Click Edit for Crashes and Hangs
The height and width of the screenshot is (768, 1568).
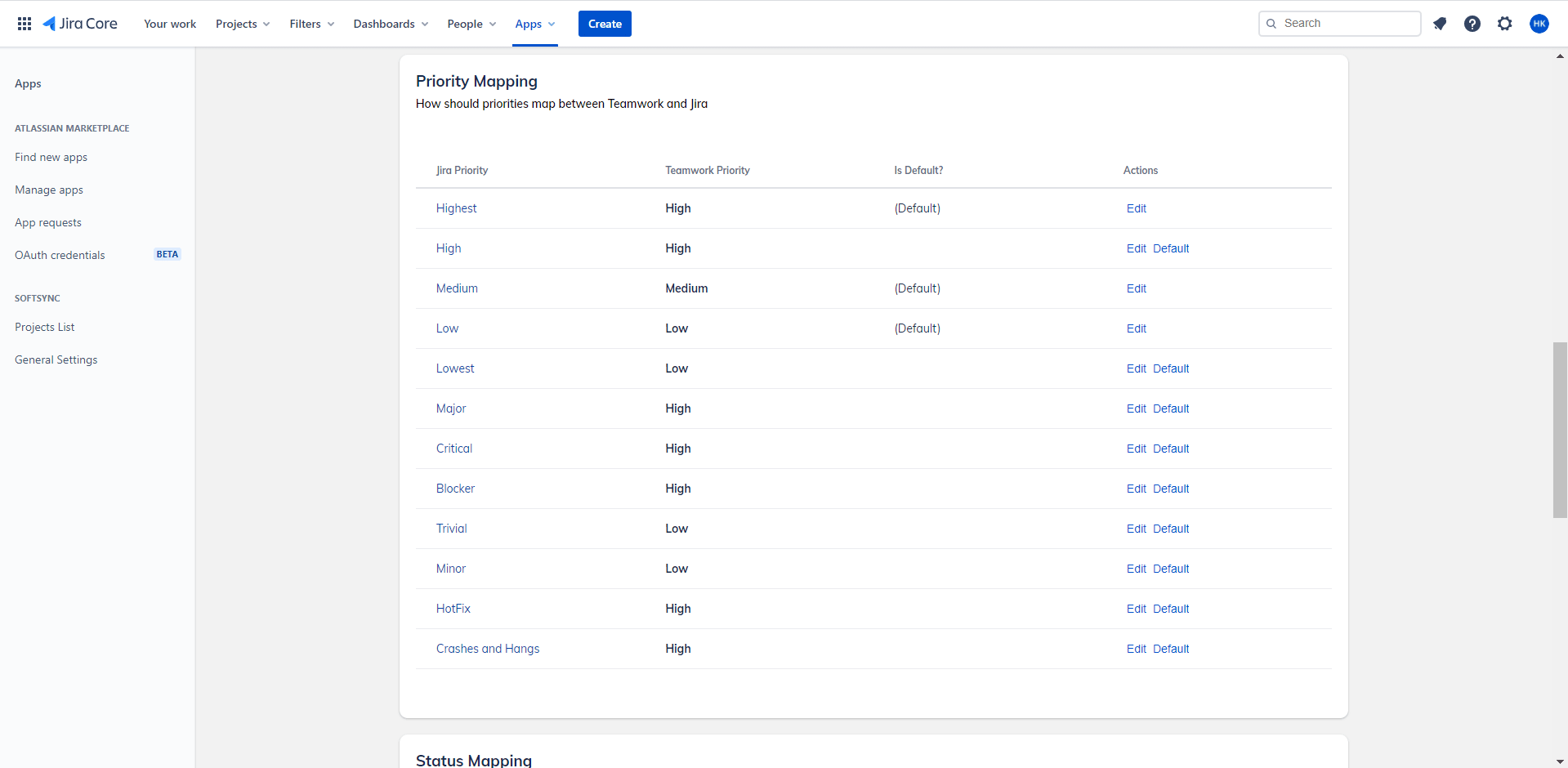[x=1136, y=649]
